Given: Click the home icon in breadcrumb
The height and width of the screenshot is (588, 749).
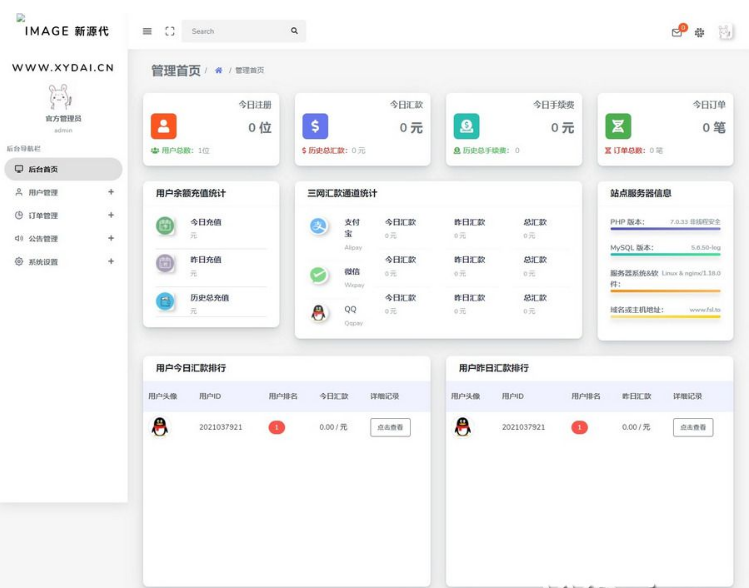Looking at the screenshot, I should coord(219,71).
